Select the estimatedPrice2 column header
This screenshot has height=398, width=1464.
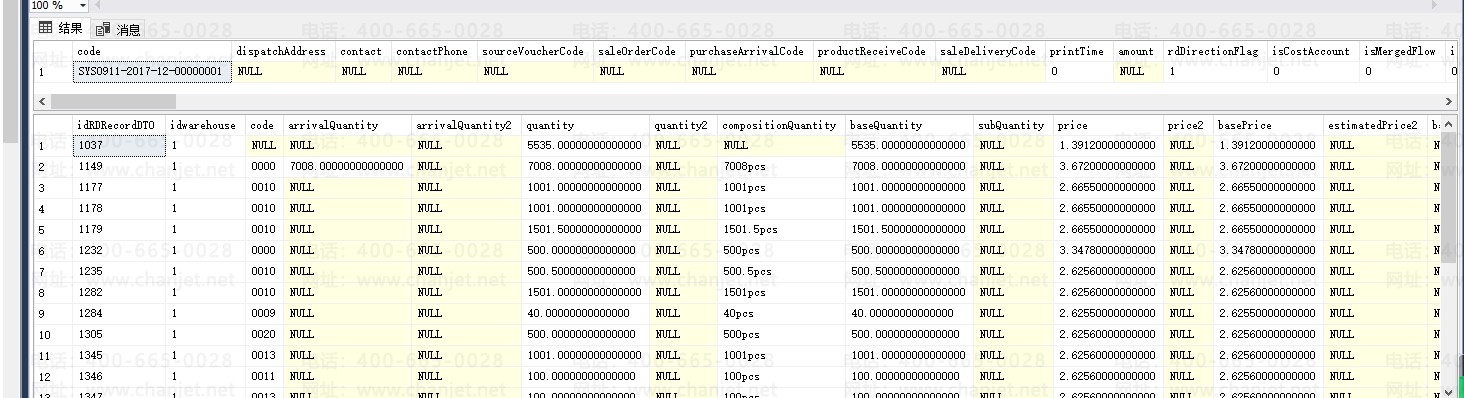(1375, 125)
